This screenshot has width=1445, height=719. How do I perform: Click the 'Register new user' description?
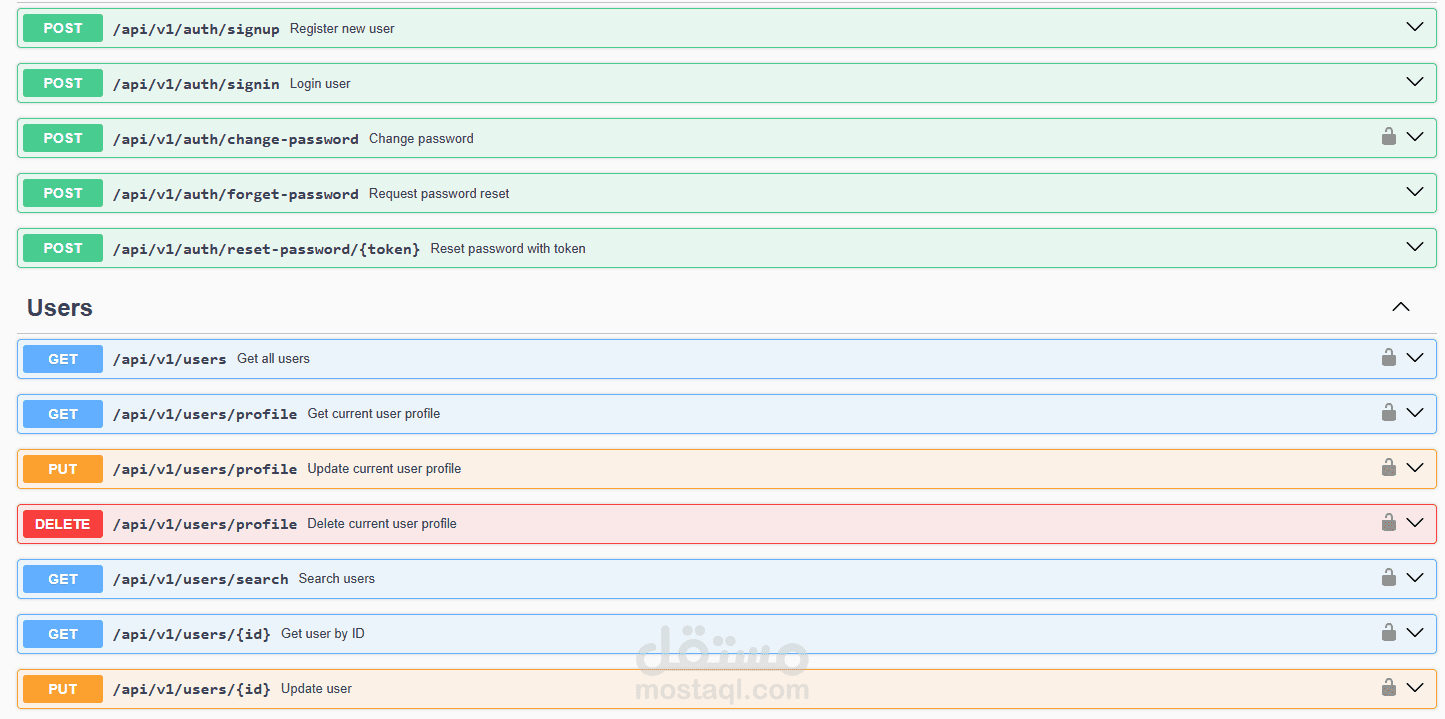tap(342, 29)
